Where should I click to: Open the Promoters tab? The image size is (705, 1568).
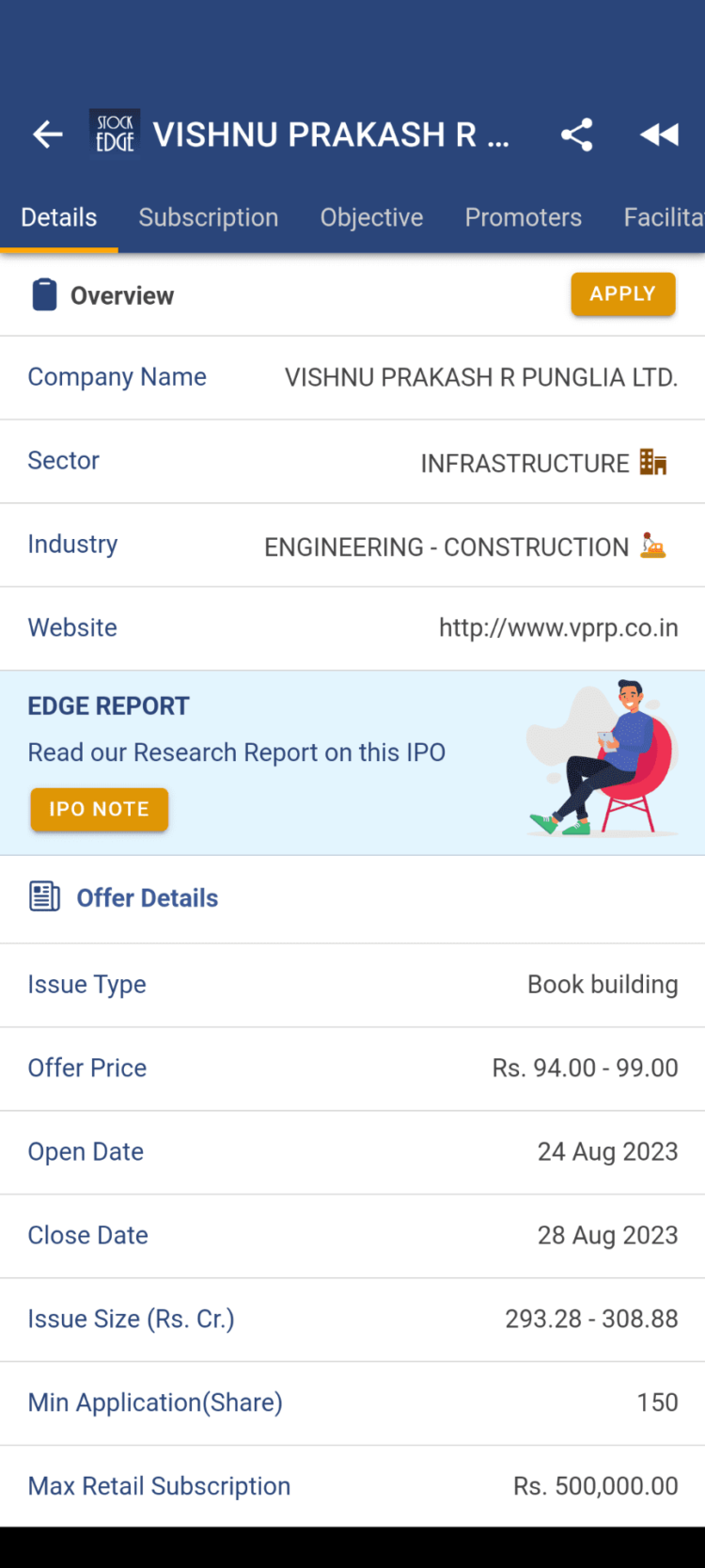point(523,217)
